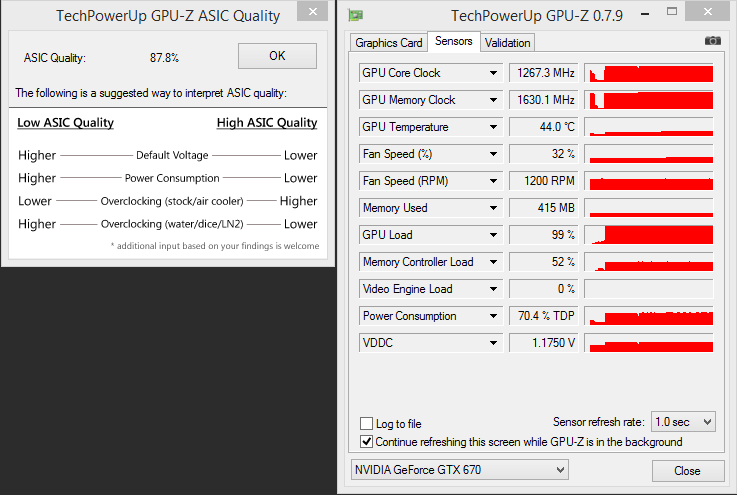Minimize the GPU-Z 0.7.9 window
The image size is (737, 495).
(645, 14)
